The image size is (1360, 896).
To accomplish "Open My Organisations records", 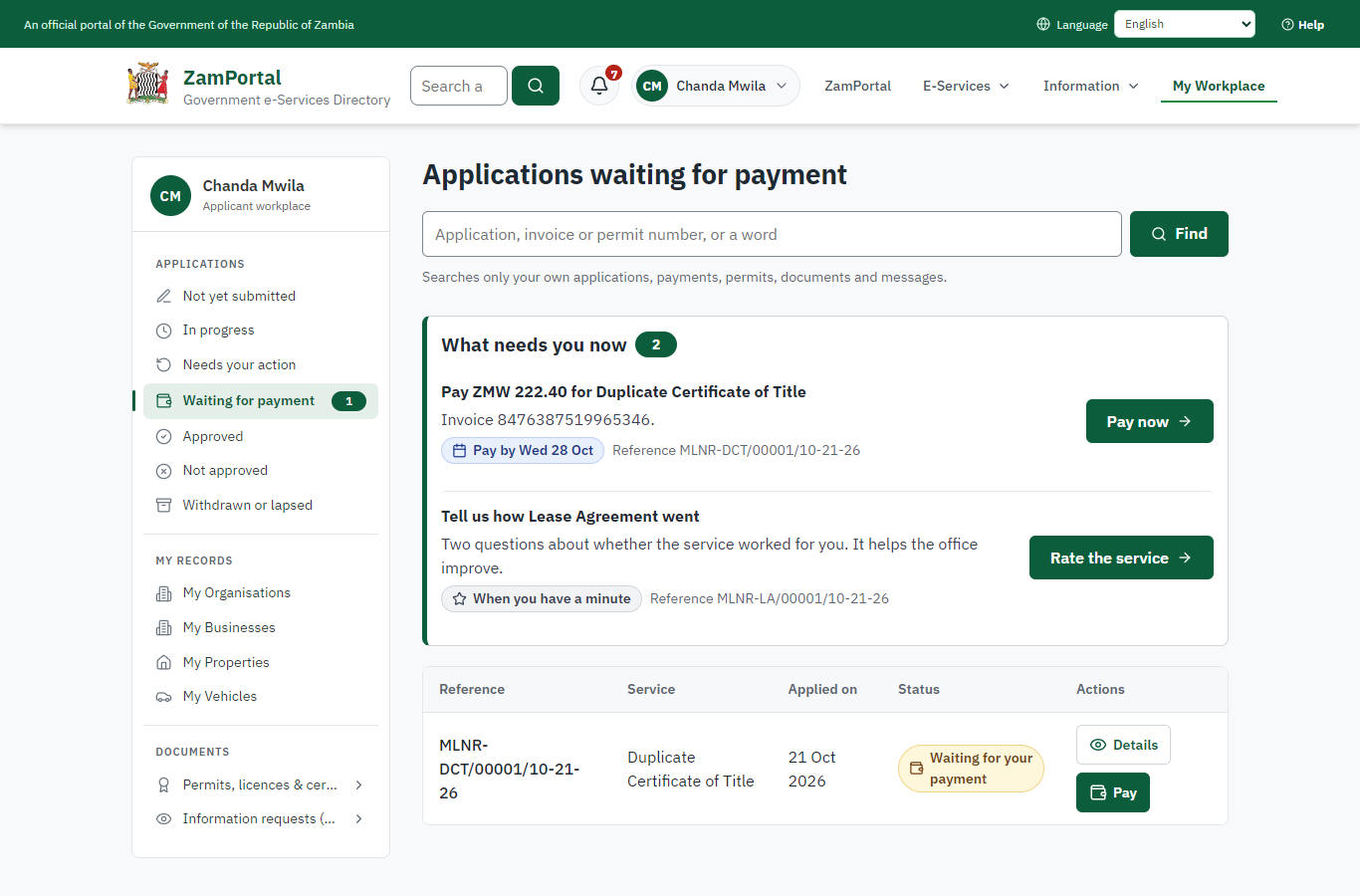I will (261, 593).
